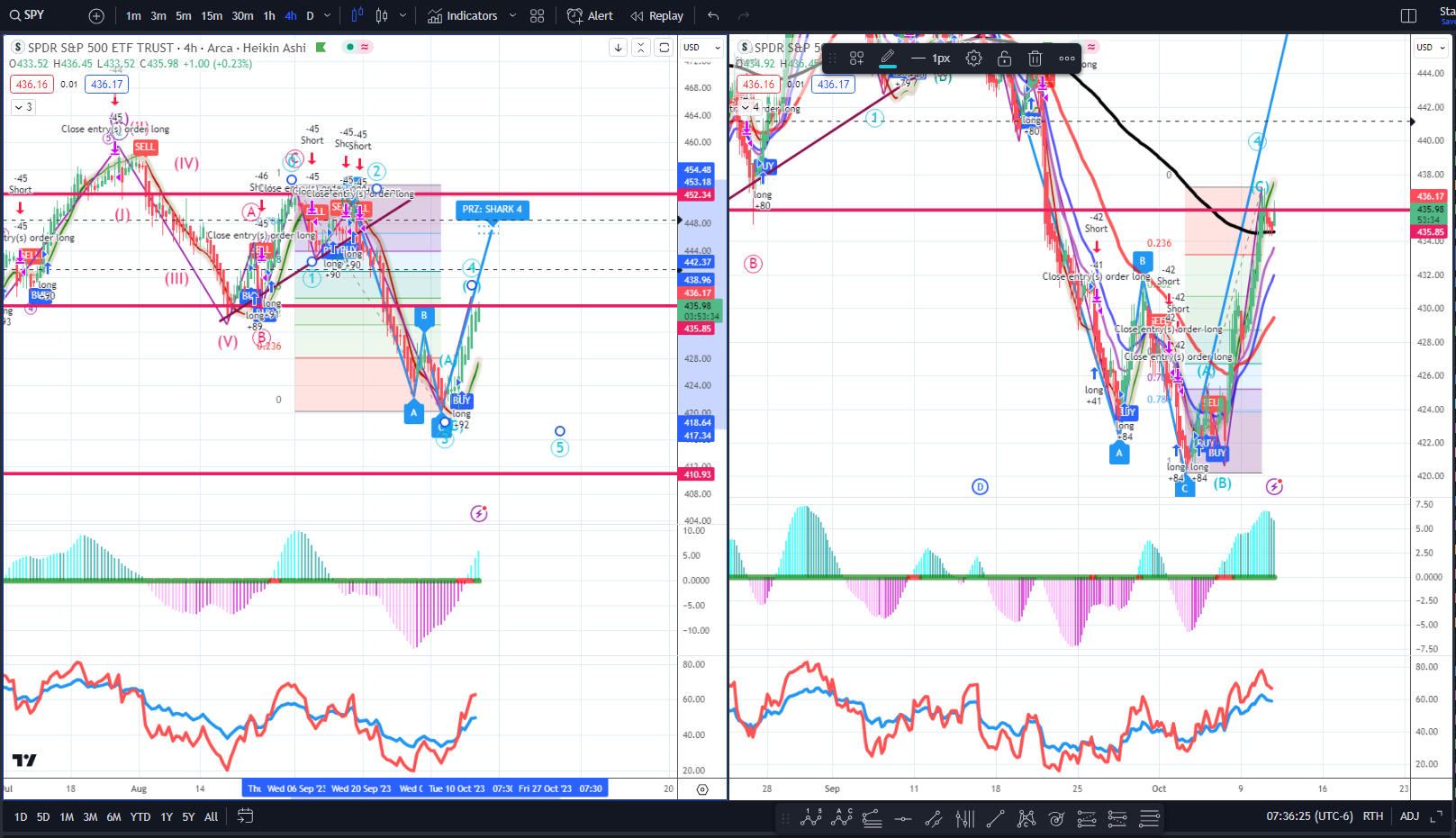Click the drawing toolbar drag handle
1456x838 pixels.
click(832, 59)
